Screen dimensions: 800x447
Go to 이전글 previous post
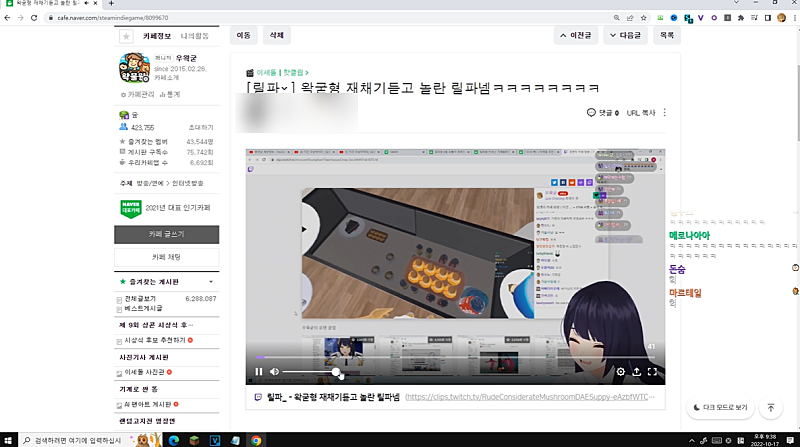pos(576,35)
